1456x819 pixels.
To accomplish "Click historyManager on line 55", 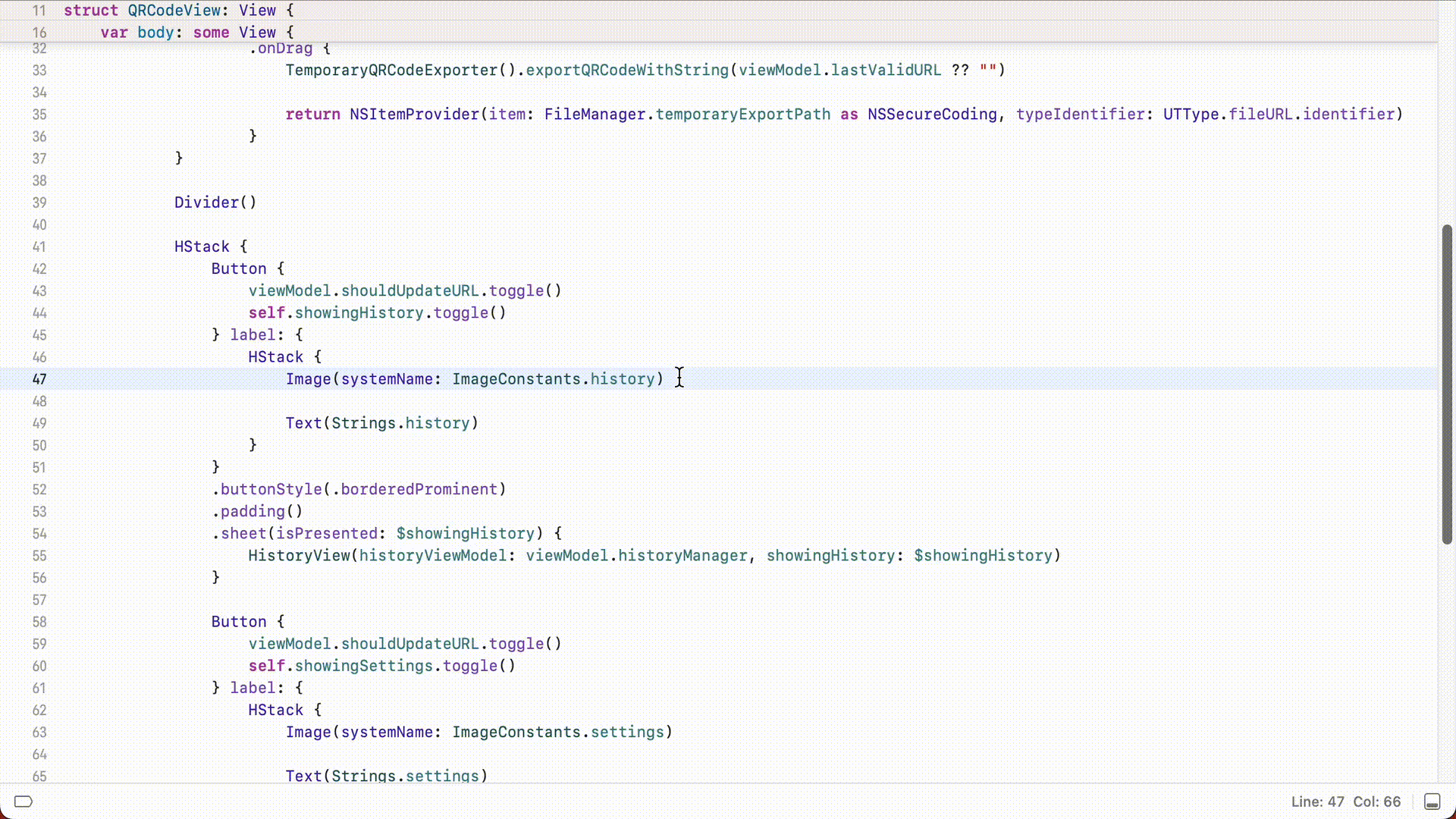I will [682, 555].
